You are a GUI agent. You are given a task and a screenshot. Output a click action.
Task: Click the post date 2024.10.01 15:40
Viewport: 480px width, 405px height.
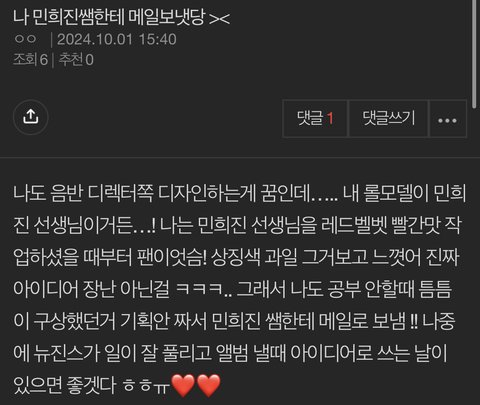point(117,39)
